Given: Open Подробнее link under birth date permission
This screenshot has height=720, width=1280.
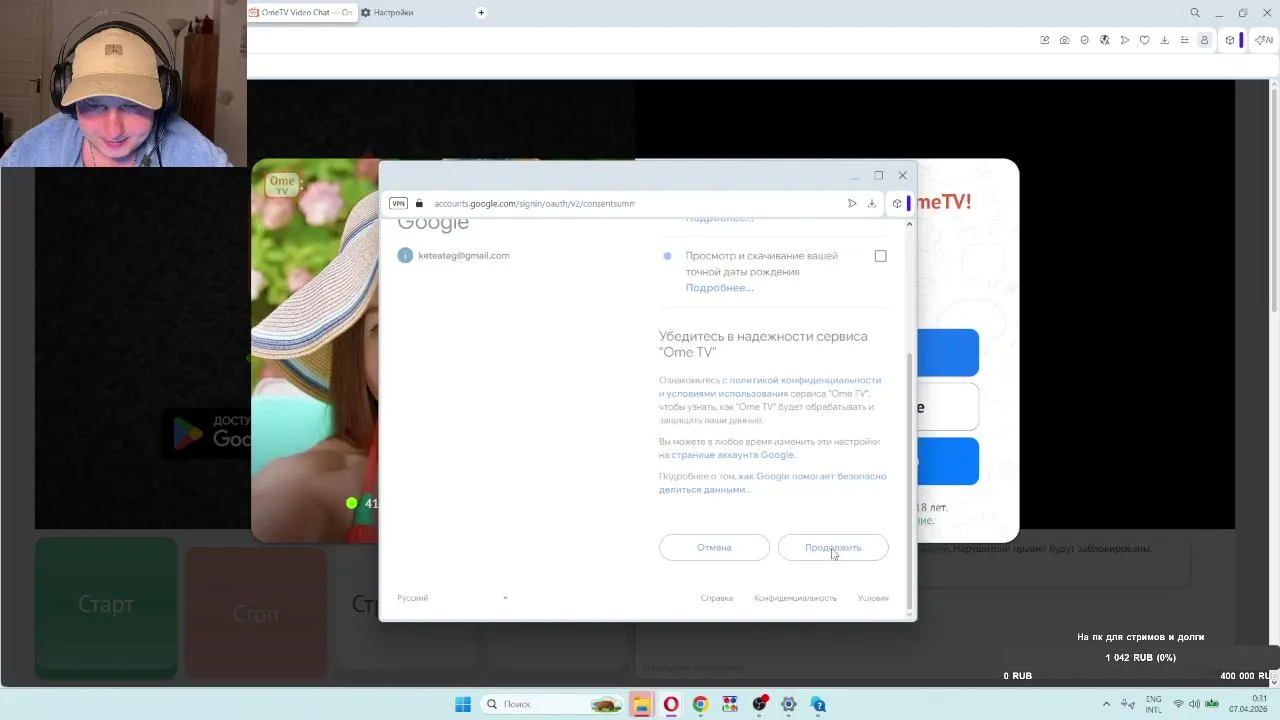Looking at the screenshot, I should 719,288.
